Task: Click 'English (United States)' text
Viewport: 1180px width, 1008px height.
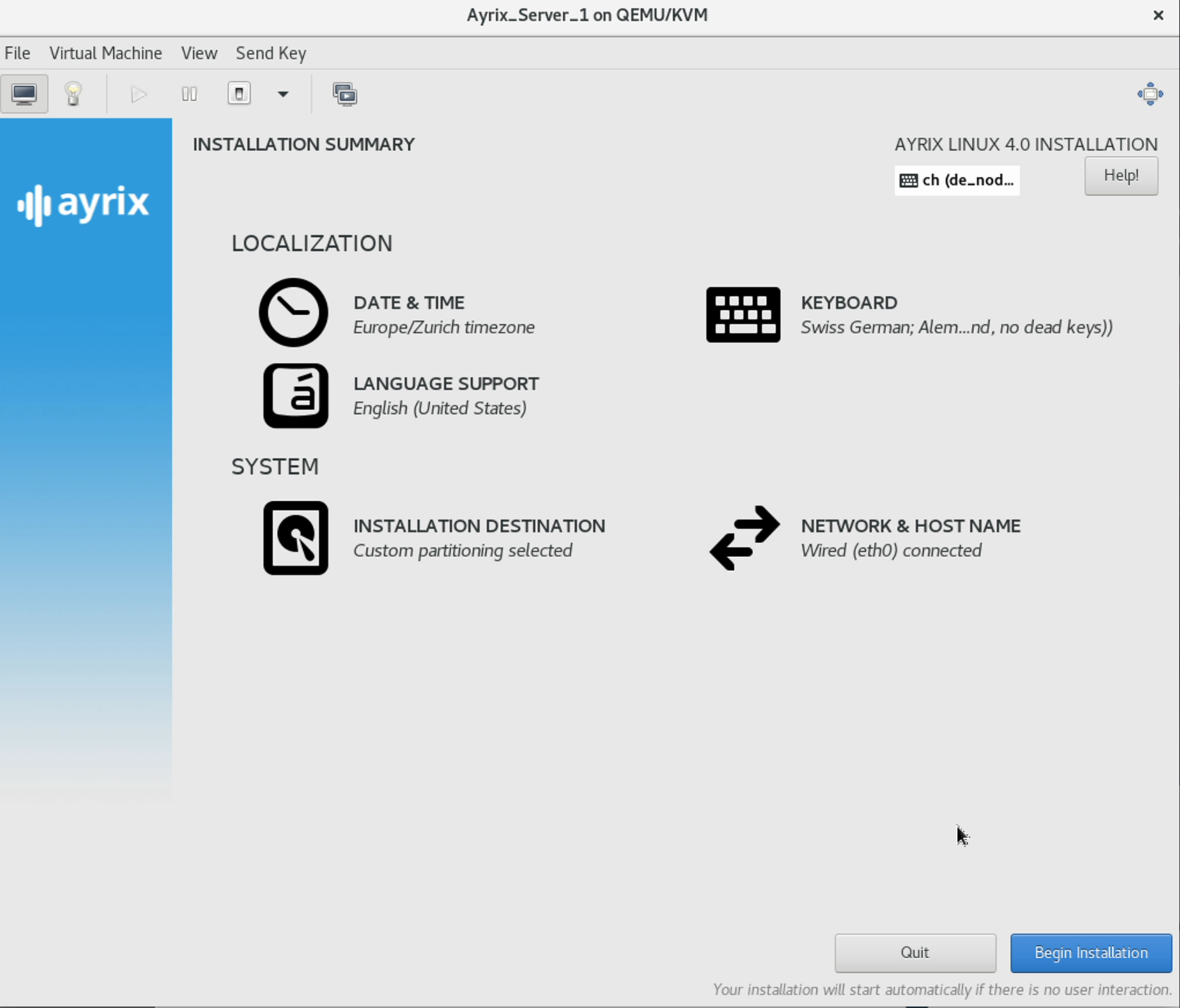Action: tap(440, 408)
